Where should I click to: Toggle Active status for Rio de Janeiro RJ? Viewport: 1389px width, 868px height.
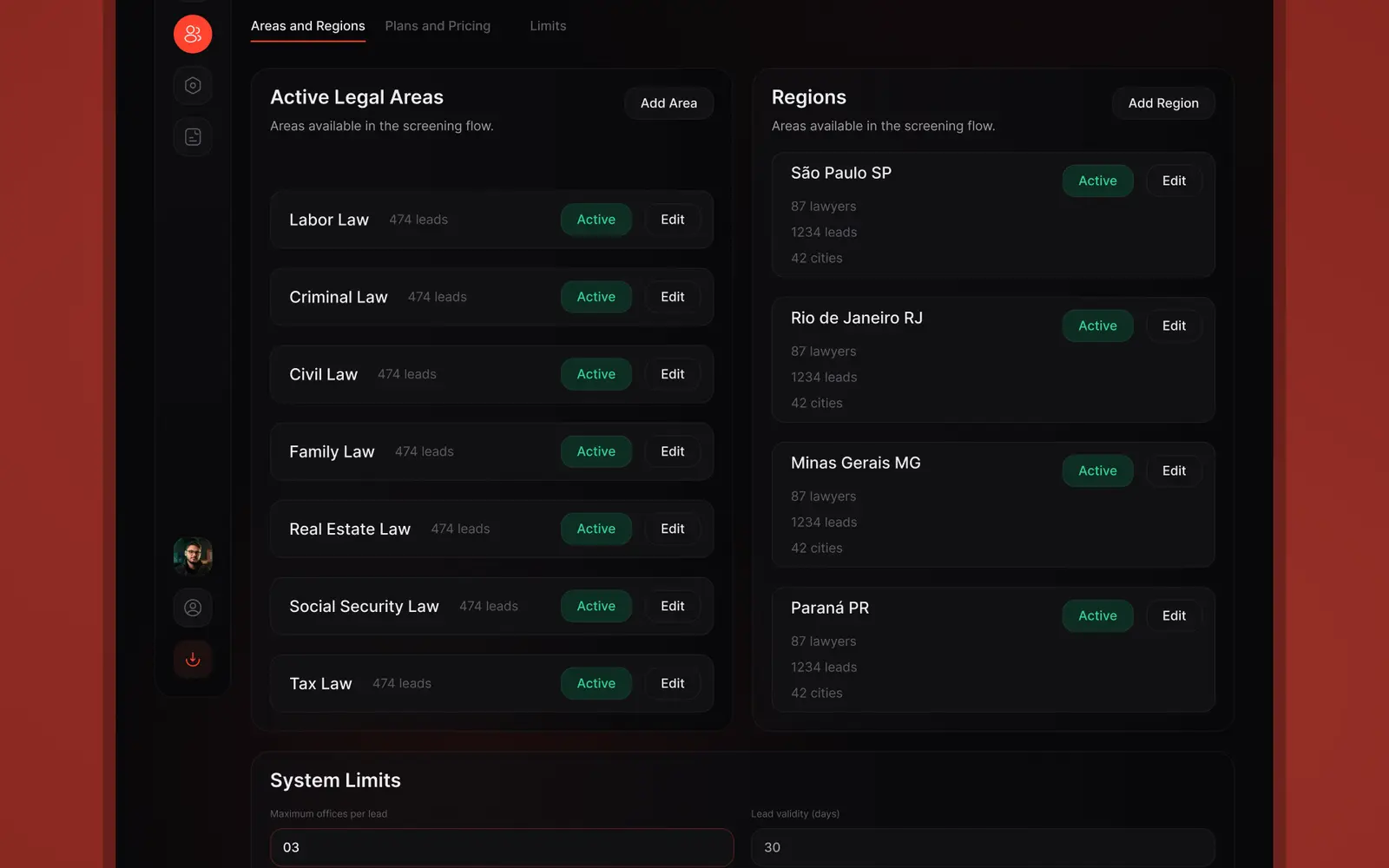click(x=1098, y=325)
